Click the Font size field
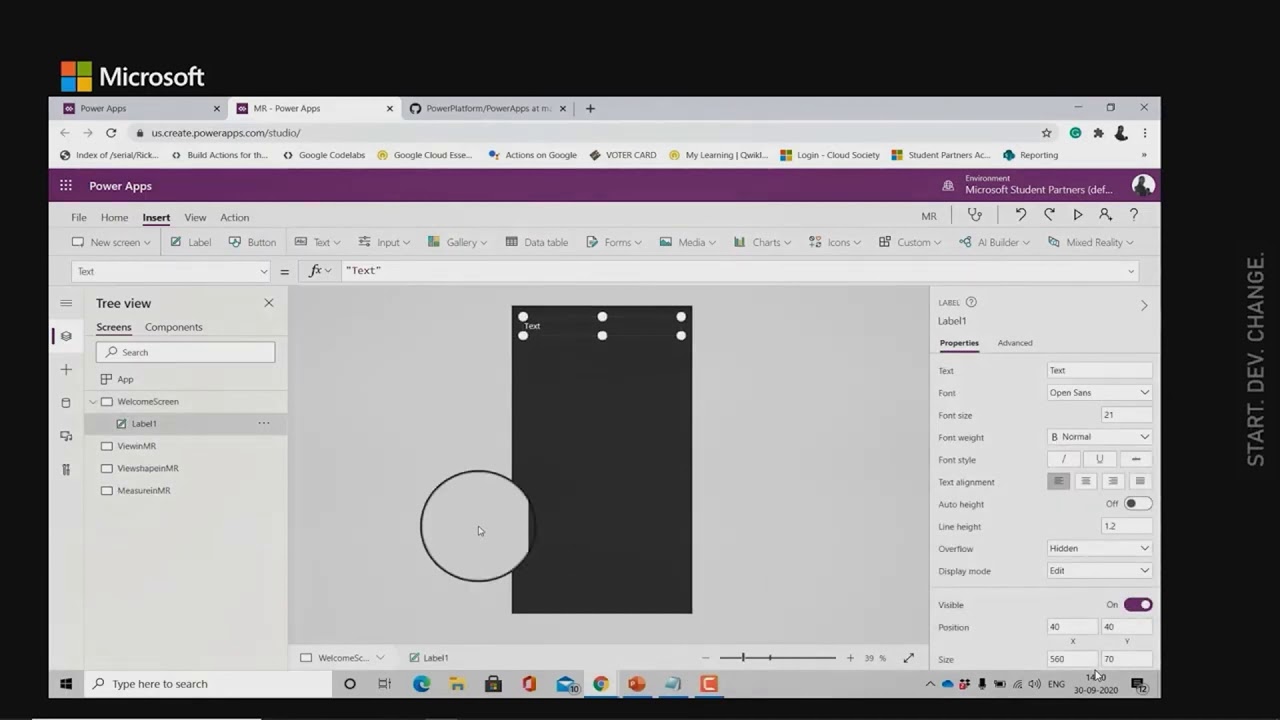The width and height of the screenshot is (1280, 720). pos(1126,415)
